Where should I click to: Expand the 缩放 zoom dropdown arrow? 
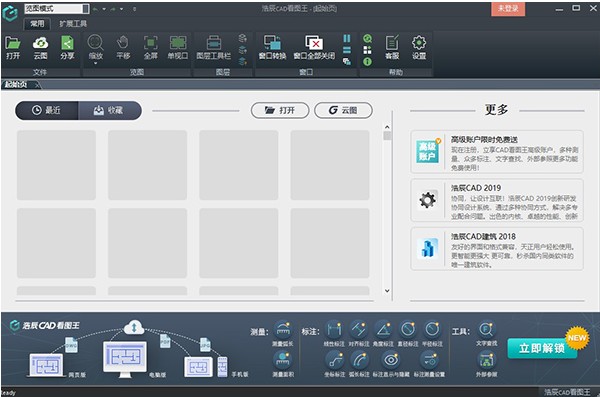(x=95, y=63)
